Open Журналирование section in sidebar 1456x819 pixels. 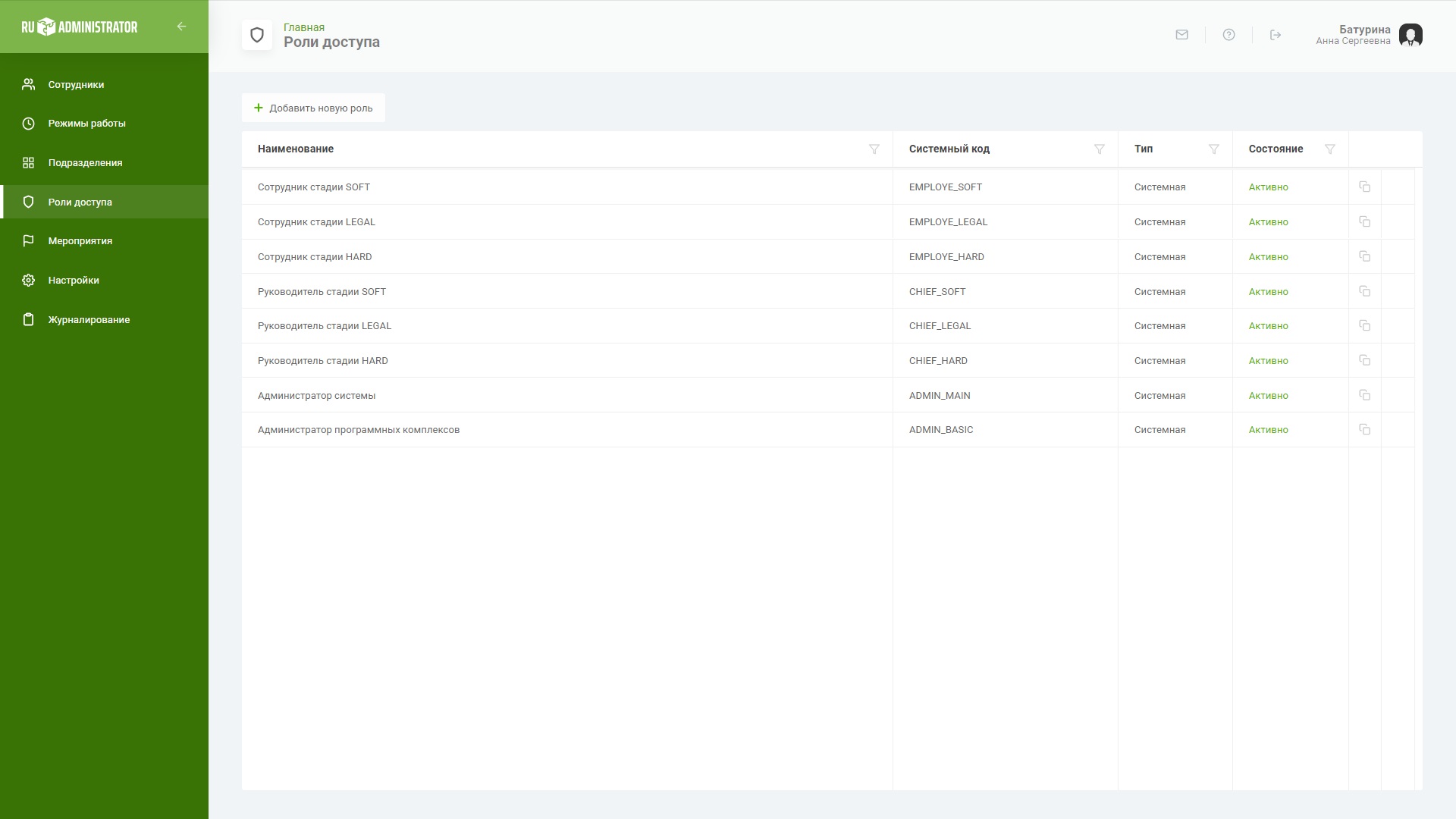(89, 320)
